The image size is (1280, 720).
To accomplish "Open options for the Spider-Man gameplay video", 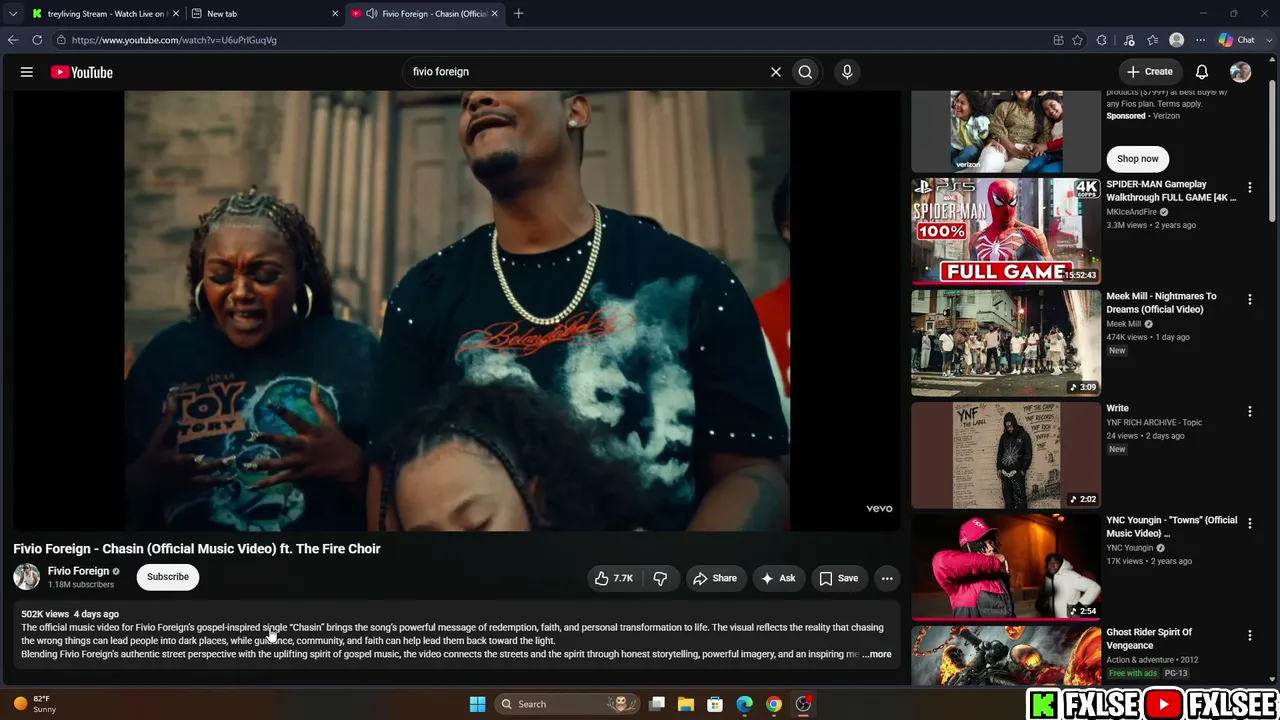I will [x=1249, y=188].
